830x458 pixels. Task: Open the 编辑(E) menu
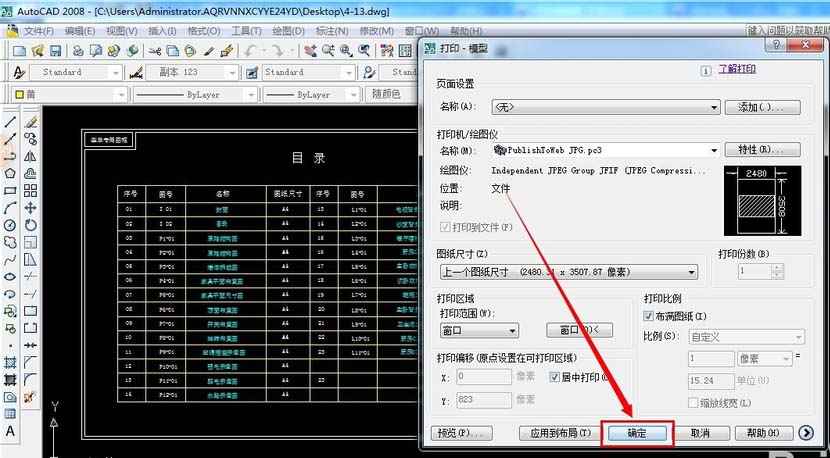tap(80, 31)
